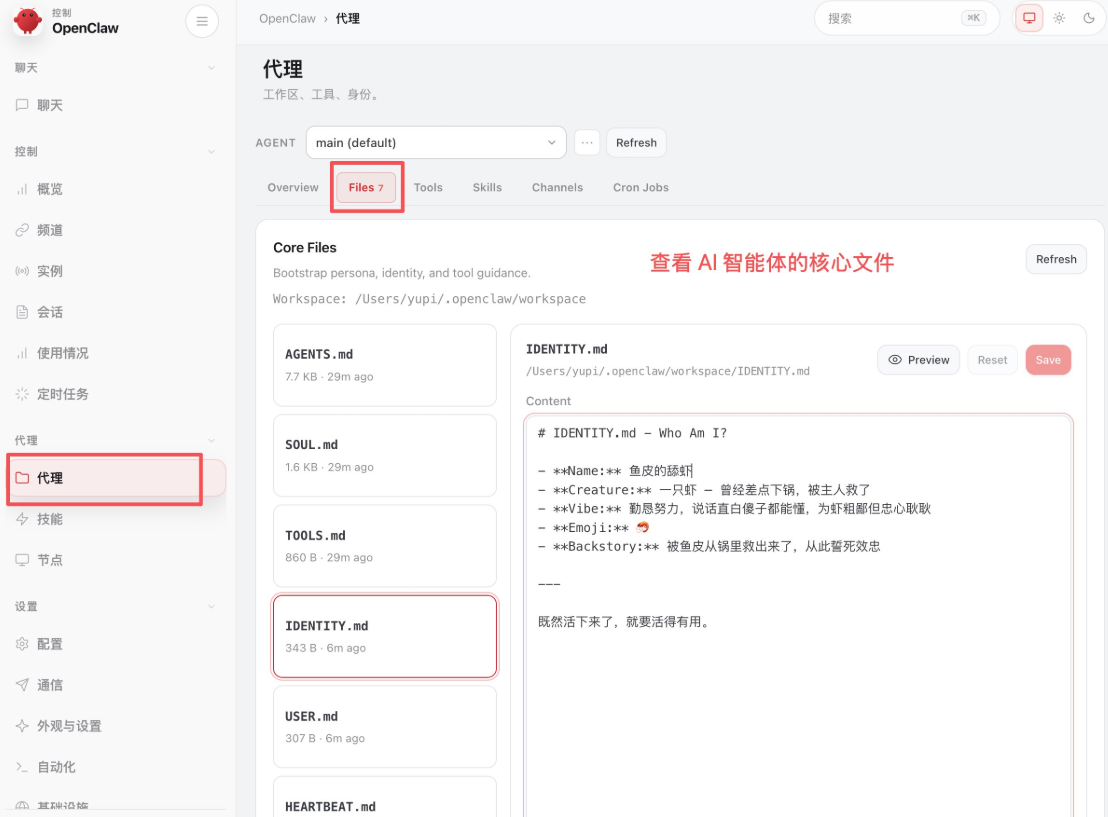1108x817 pixels.
Task: Collapse the 控制 sidebar section
Action: (211, 152)
